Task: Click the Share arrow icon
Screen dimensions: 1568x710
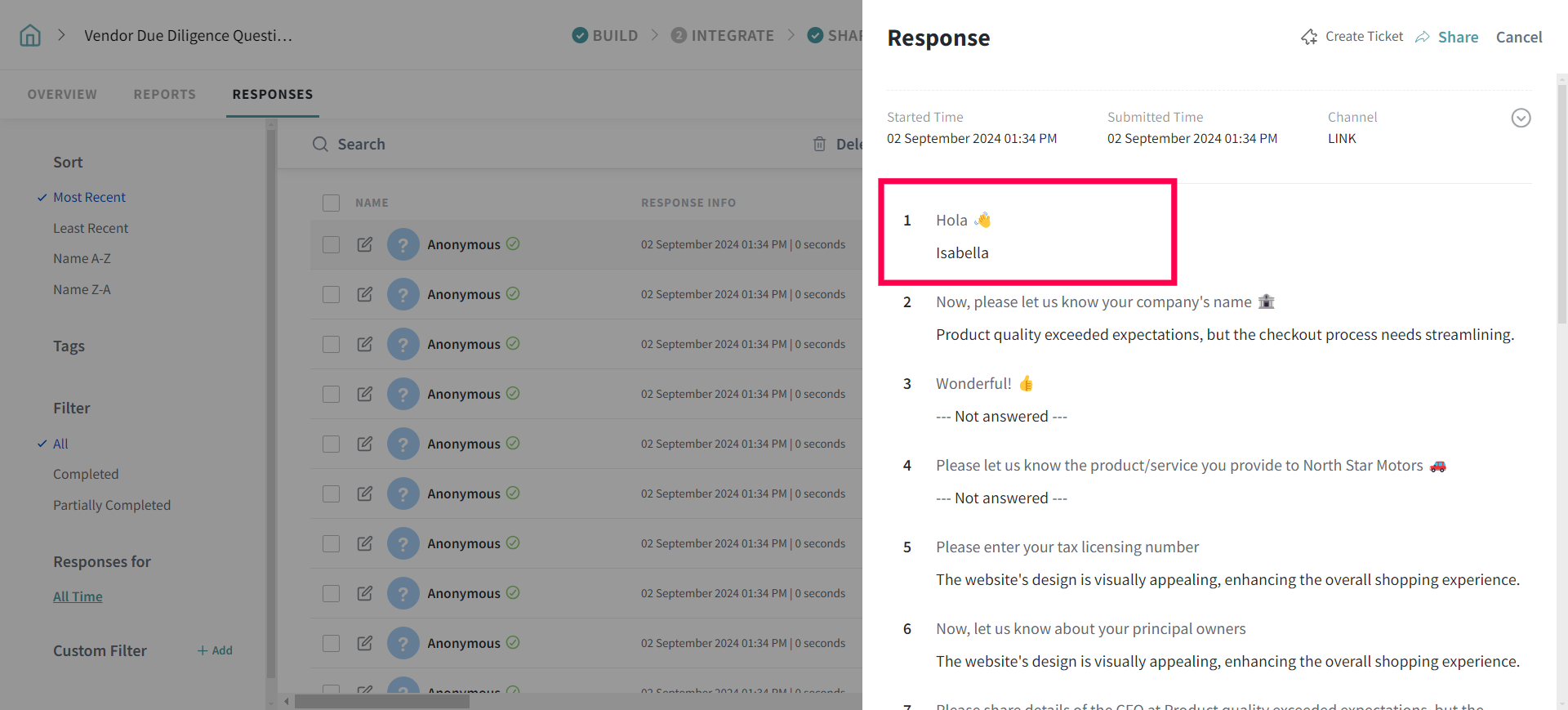Action: pos(1423,37)
